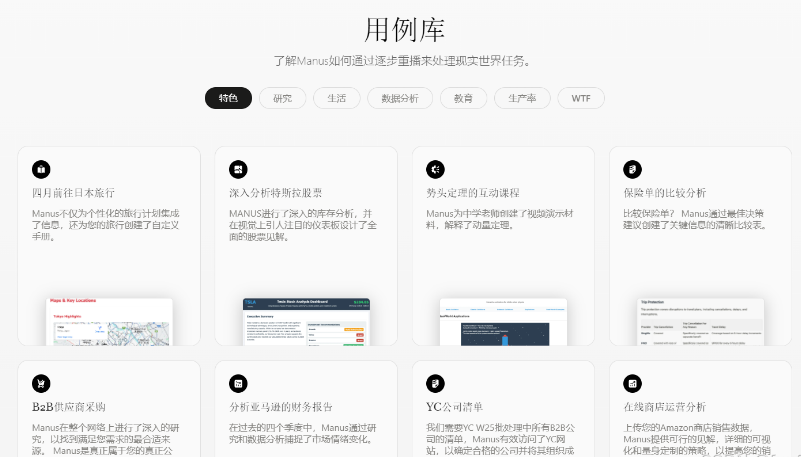Open the 保险单的比较分析 title
801x457 pixels.
[665, 193]
